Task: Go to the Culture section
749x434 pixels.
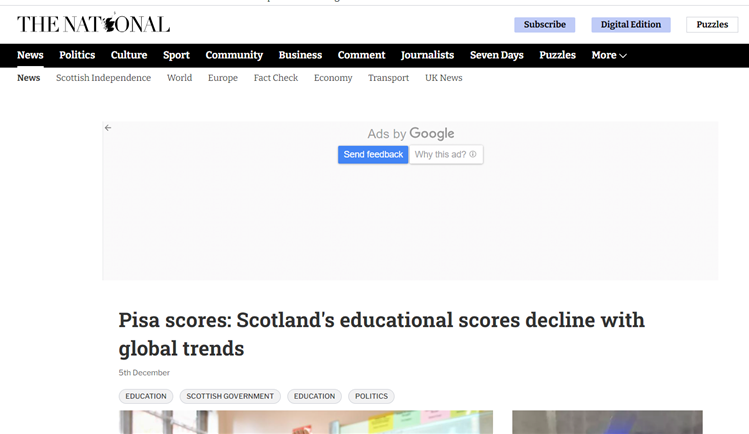Action: coord(129,55)
